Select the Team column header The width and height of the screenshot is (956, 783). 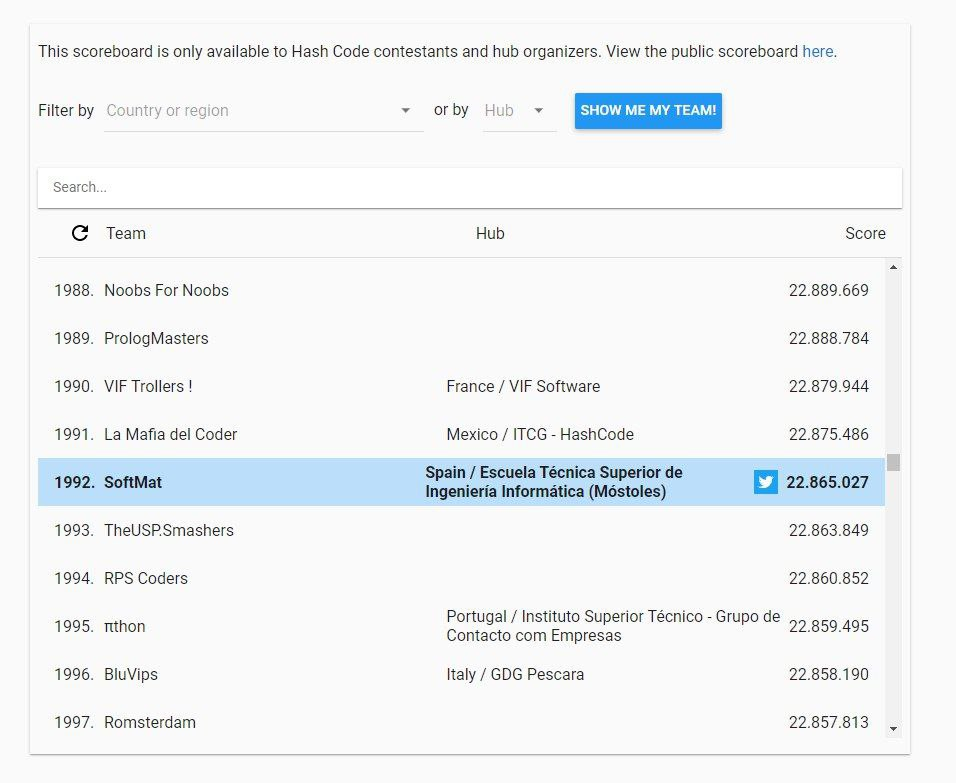(x=126, y=233)
